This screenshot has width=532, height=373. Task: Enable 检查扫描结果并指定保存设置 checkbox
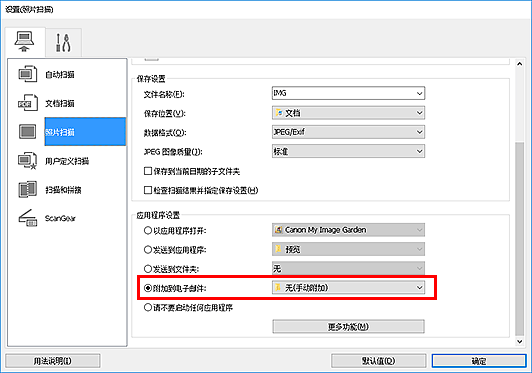click(x=148, y=190)
